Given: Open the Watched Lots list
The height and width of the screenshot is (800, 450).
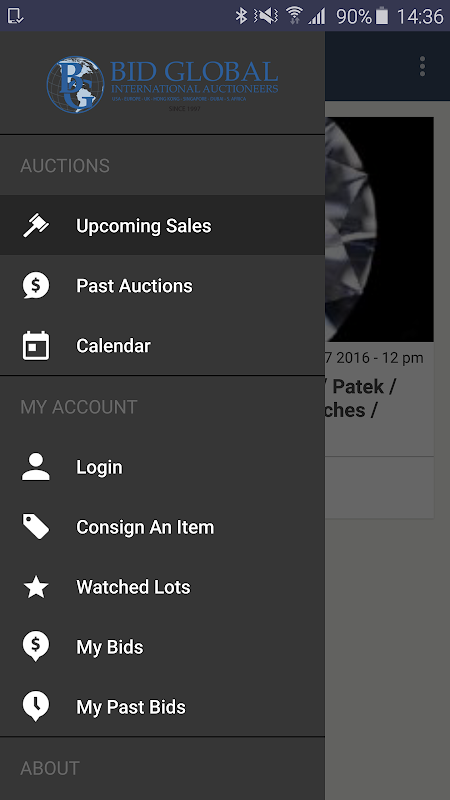Looking at the screenshot, I should point(162,587).
